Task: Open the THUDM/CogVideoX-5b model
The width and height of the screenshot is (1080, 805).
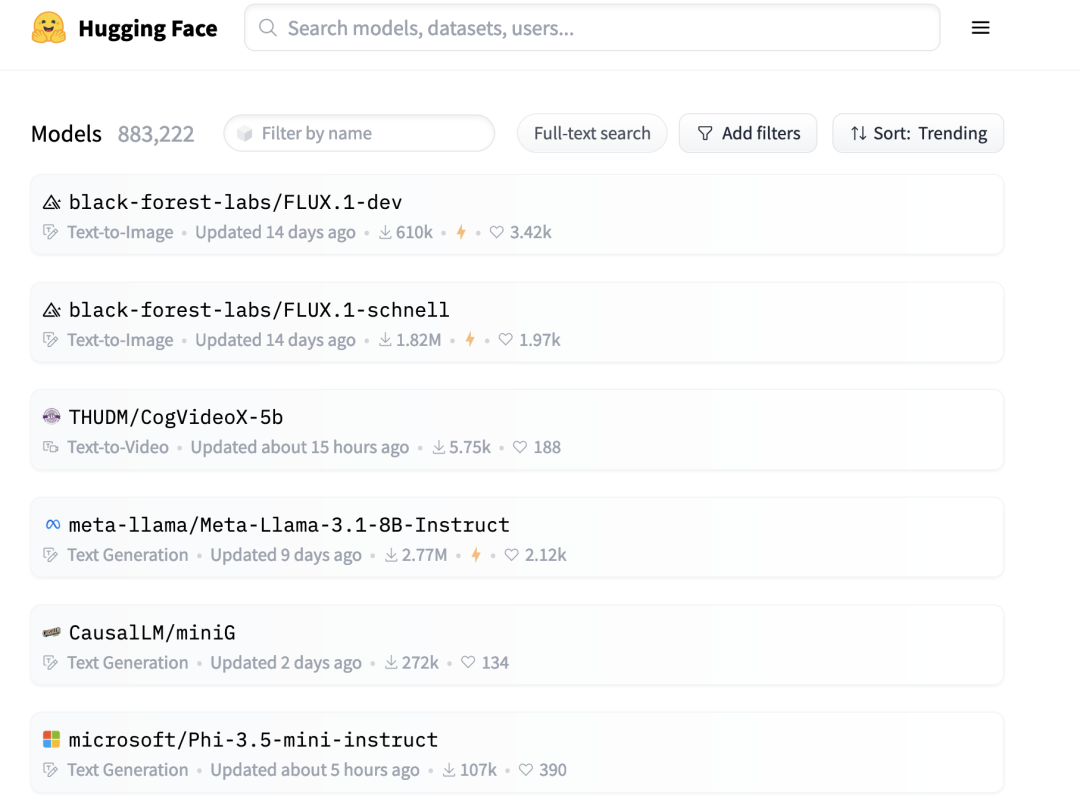Action: 176,417
